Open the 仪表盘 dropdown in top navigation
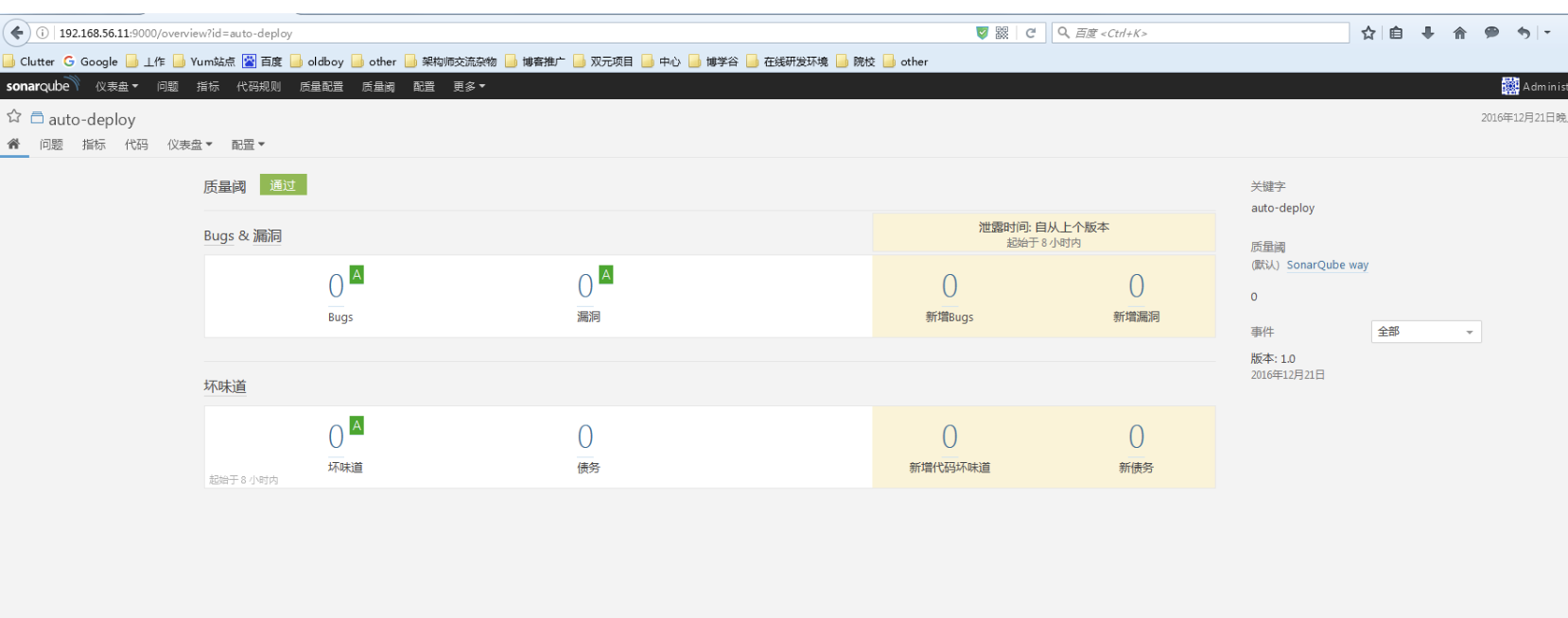The image size is (1568, 618). tap(116, 86)
